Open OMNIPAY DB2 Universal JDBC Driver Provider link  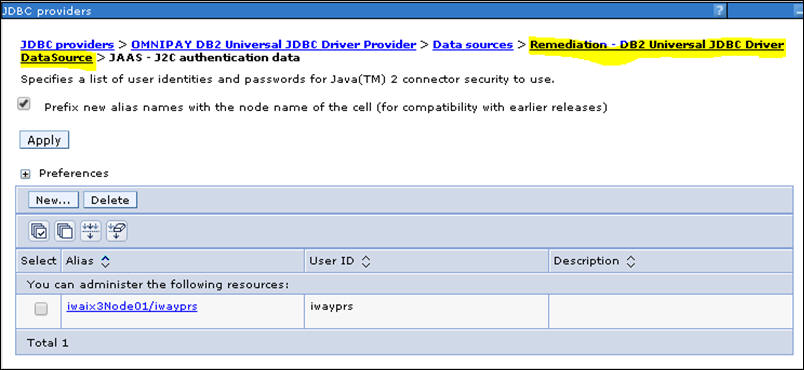273,45
